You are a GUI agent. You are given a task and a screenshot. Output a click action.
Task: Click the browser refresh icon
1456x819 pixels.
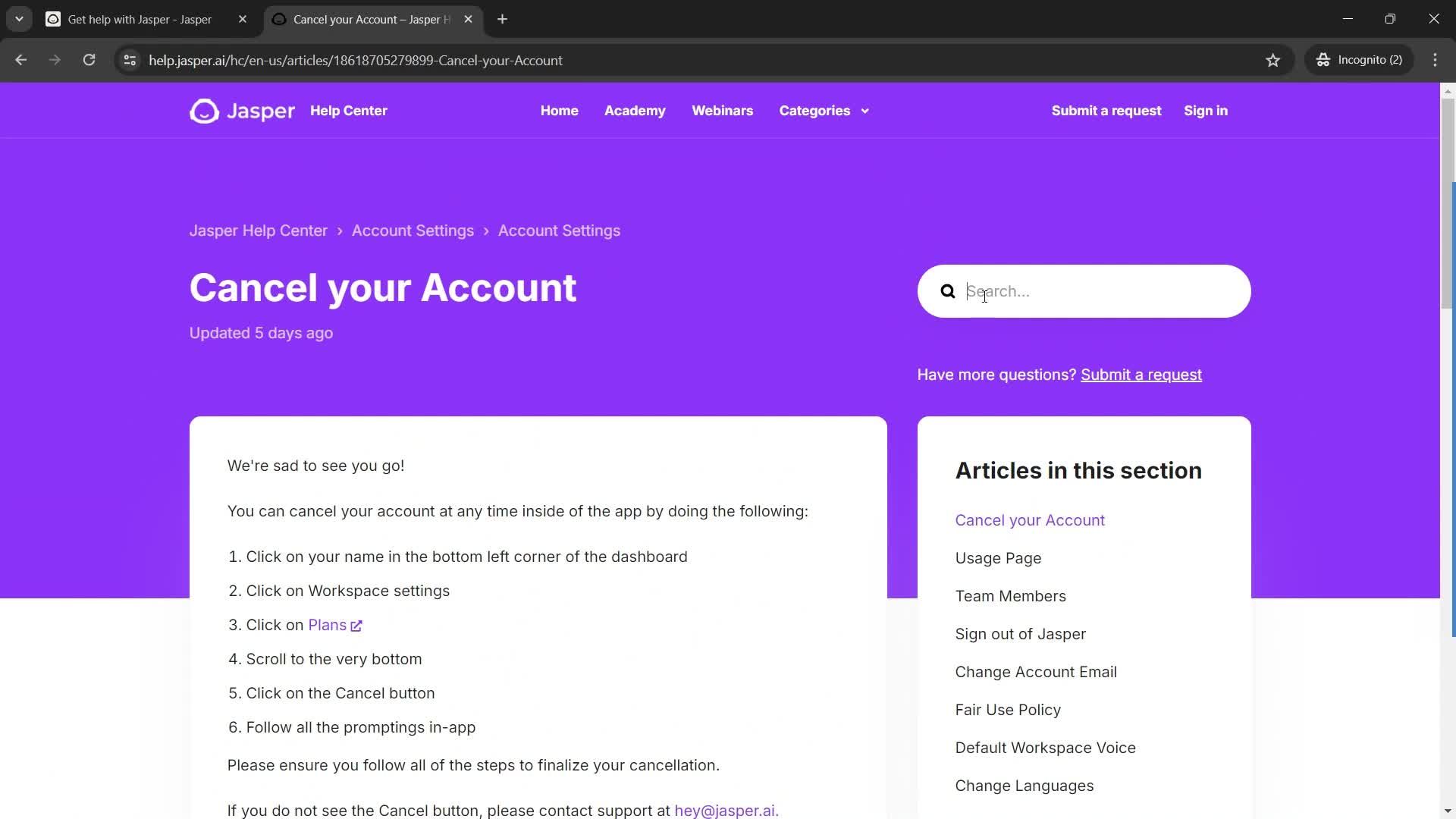(x=89, y=60)
